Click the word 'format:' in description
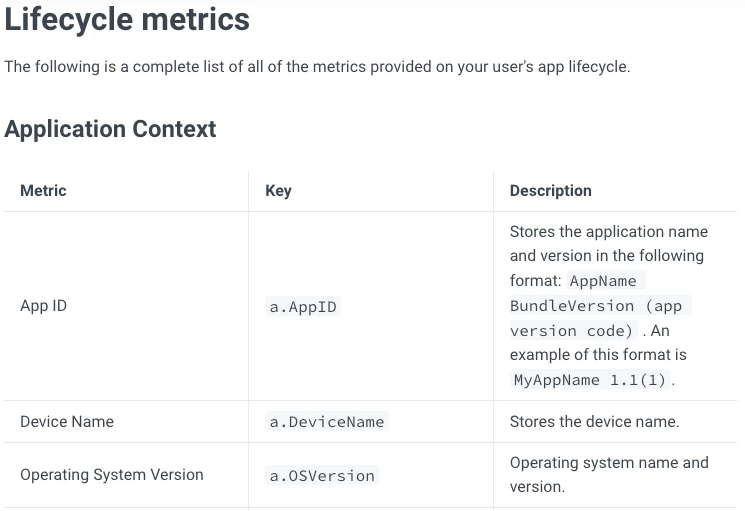This screenshot has width=745, height=511. (x=535, y=281)
